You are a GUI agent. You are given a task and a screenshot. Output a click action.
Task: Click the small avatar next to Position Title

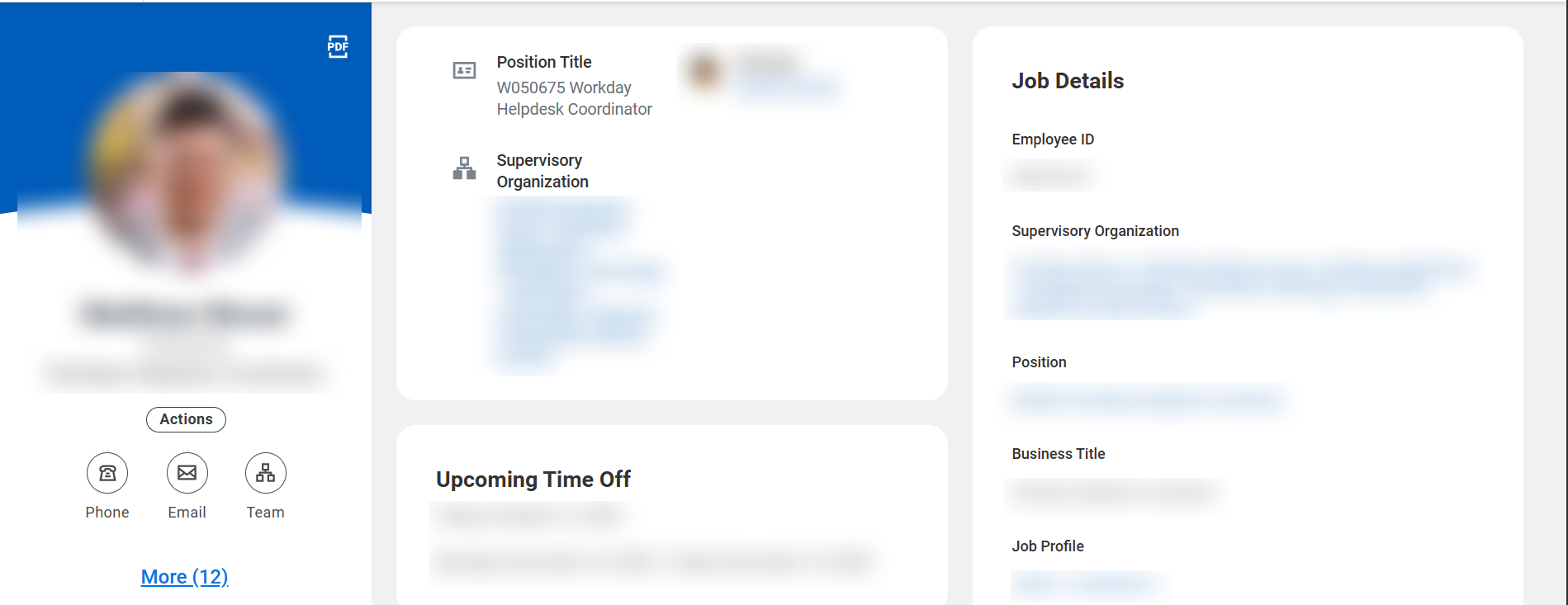click(x=704, y=72)
